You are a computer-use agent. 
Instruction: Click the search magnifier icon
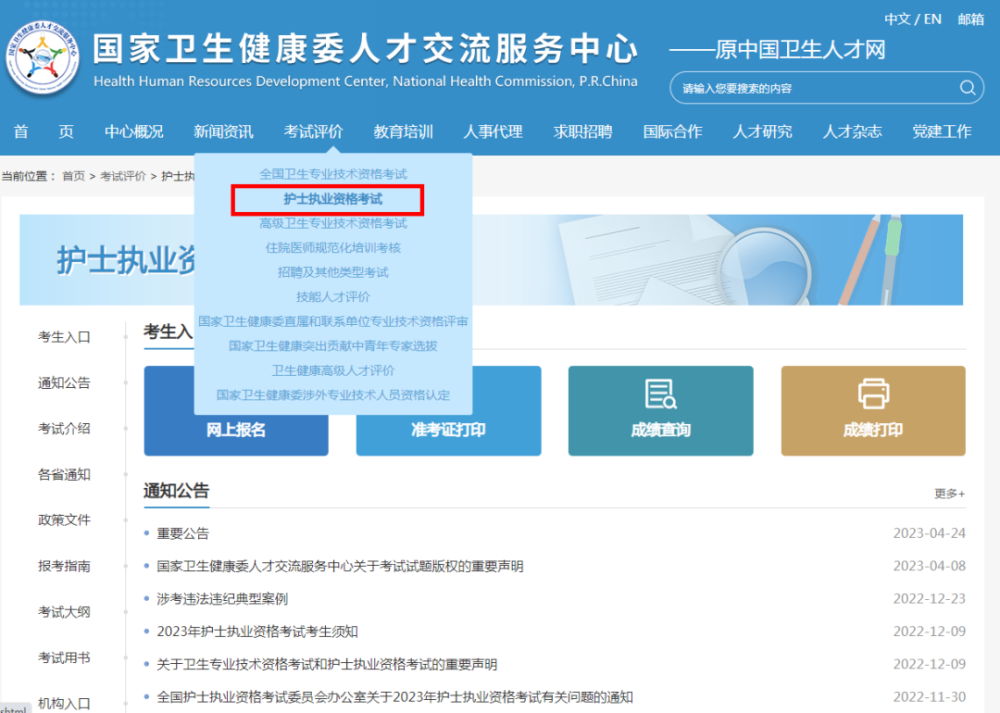point(967,88)
